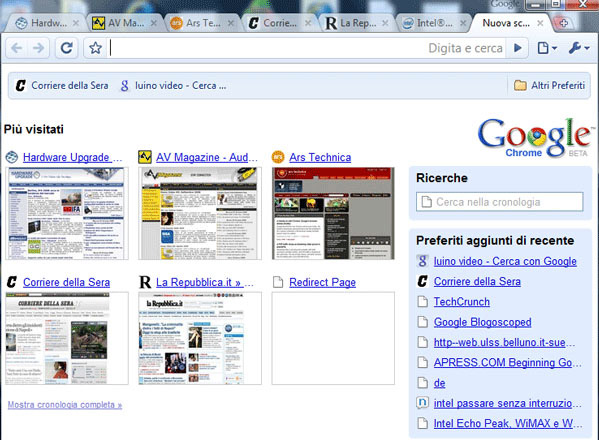Close the AV Magazine tab
599x440 pixels.
154,23
